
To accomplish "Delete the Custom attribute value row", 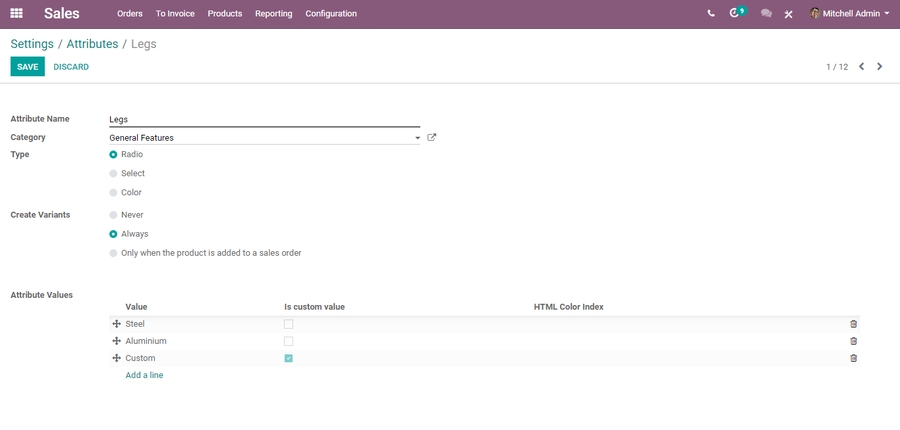I will coord(853,358).
